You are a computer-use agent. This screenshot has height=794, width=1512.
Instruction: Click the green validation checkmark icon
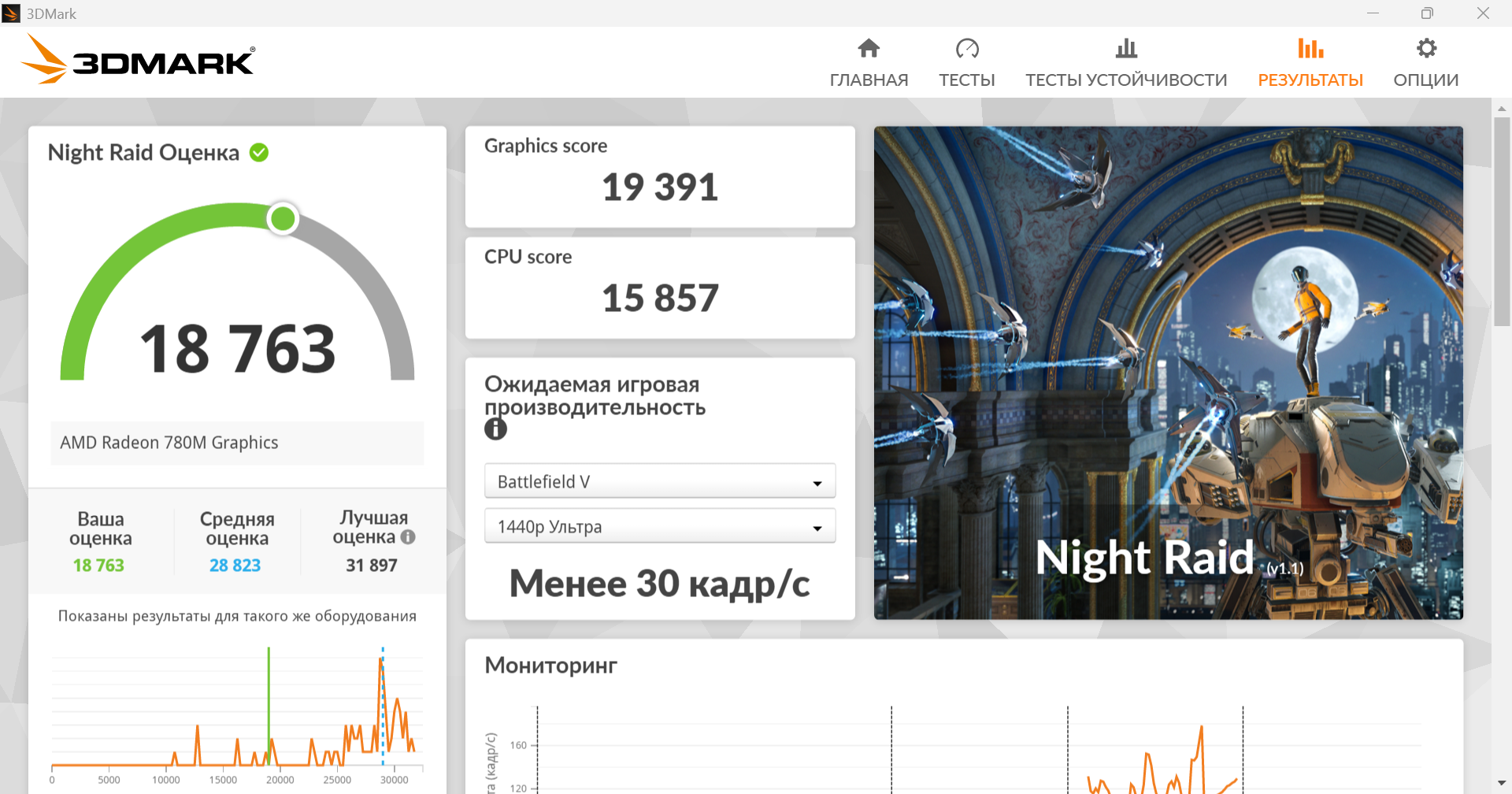point(259,152)
